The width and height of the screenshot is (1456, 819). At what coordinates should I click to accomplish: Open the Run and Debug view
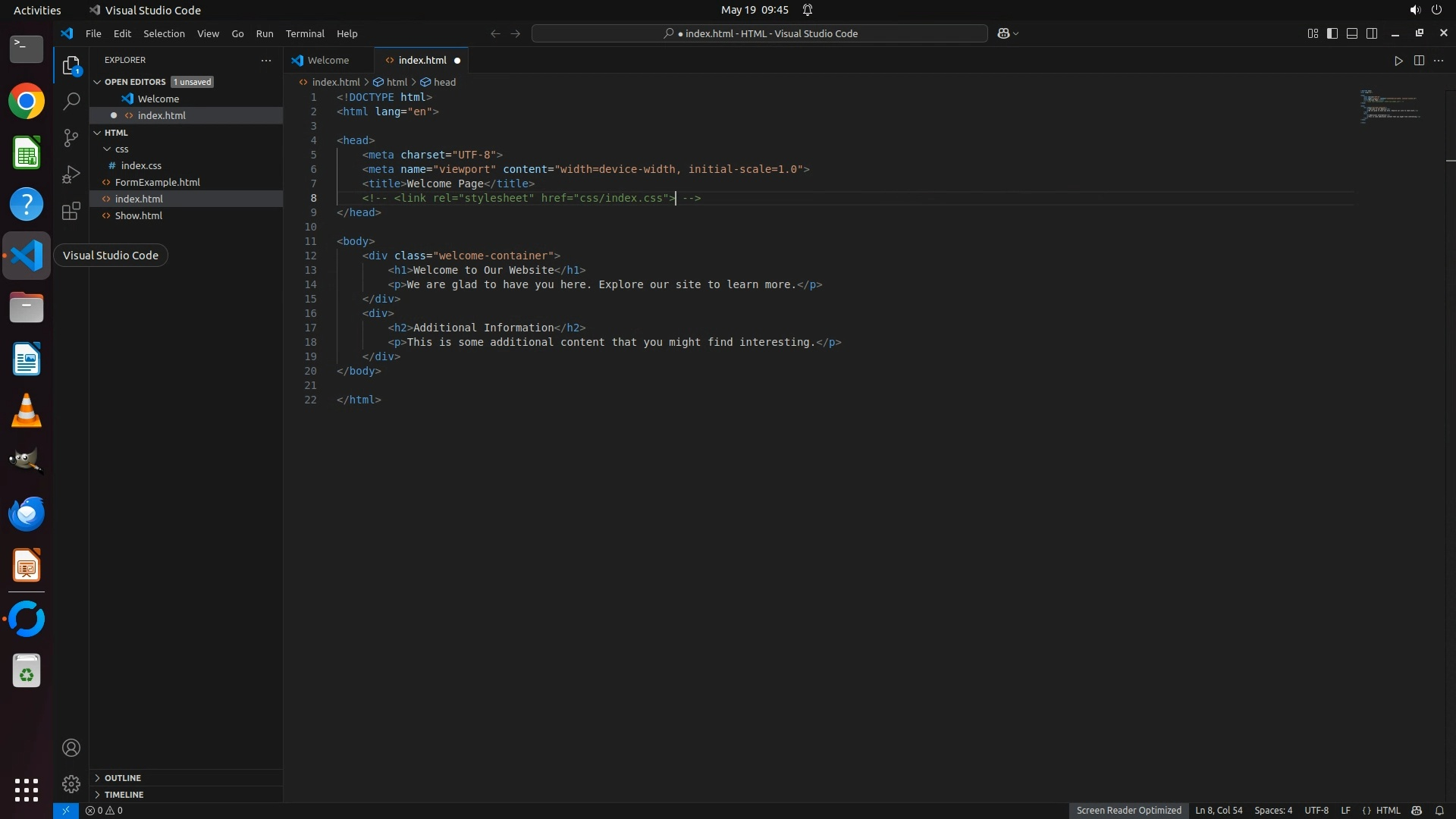pyautogui.click(x=71, y=174)
